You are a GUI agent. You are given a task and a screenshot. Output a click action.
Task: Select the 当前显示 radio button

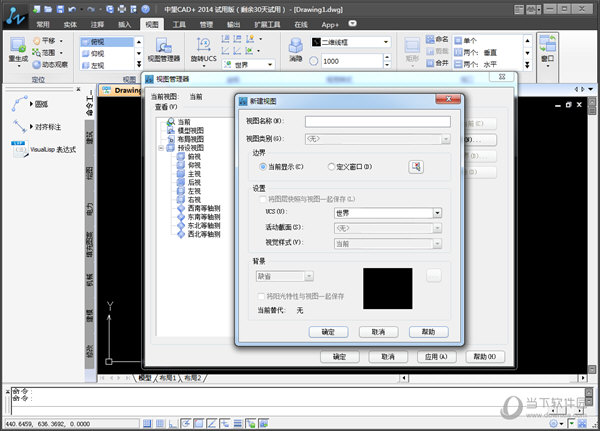[262, 167]
